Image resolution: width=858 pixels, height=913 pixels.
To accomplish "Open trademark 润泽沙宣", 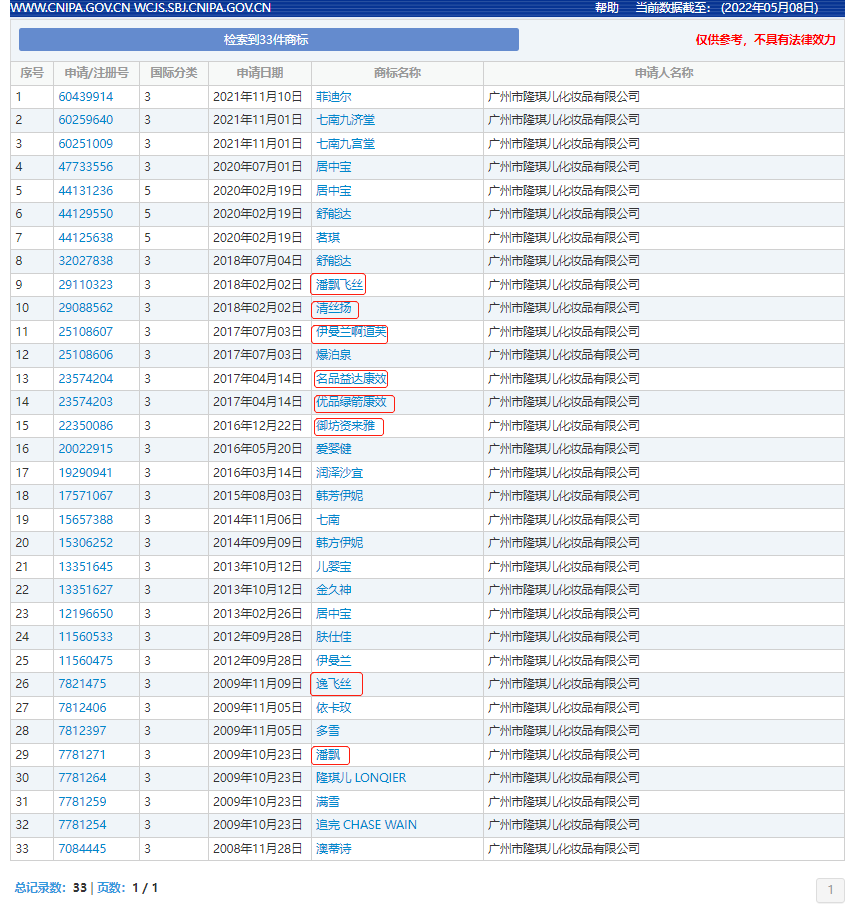I will pyautogui.click(x=339, y=473).
